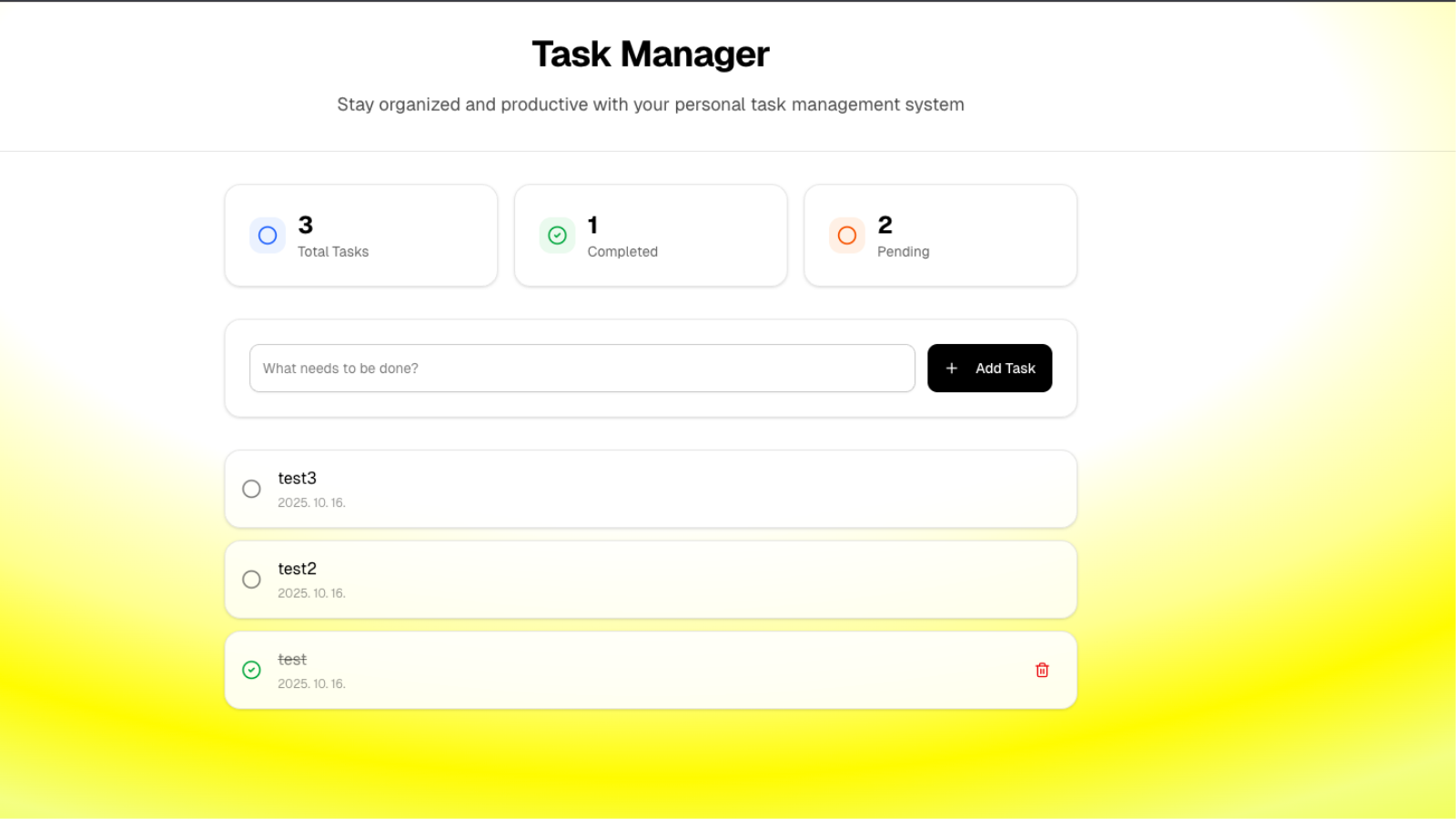Viewport: 1456px width, 819px height.
Task: Click the plus icon in Add Task button
Action: point(952,369)
